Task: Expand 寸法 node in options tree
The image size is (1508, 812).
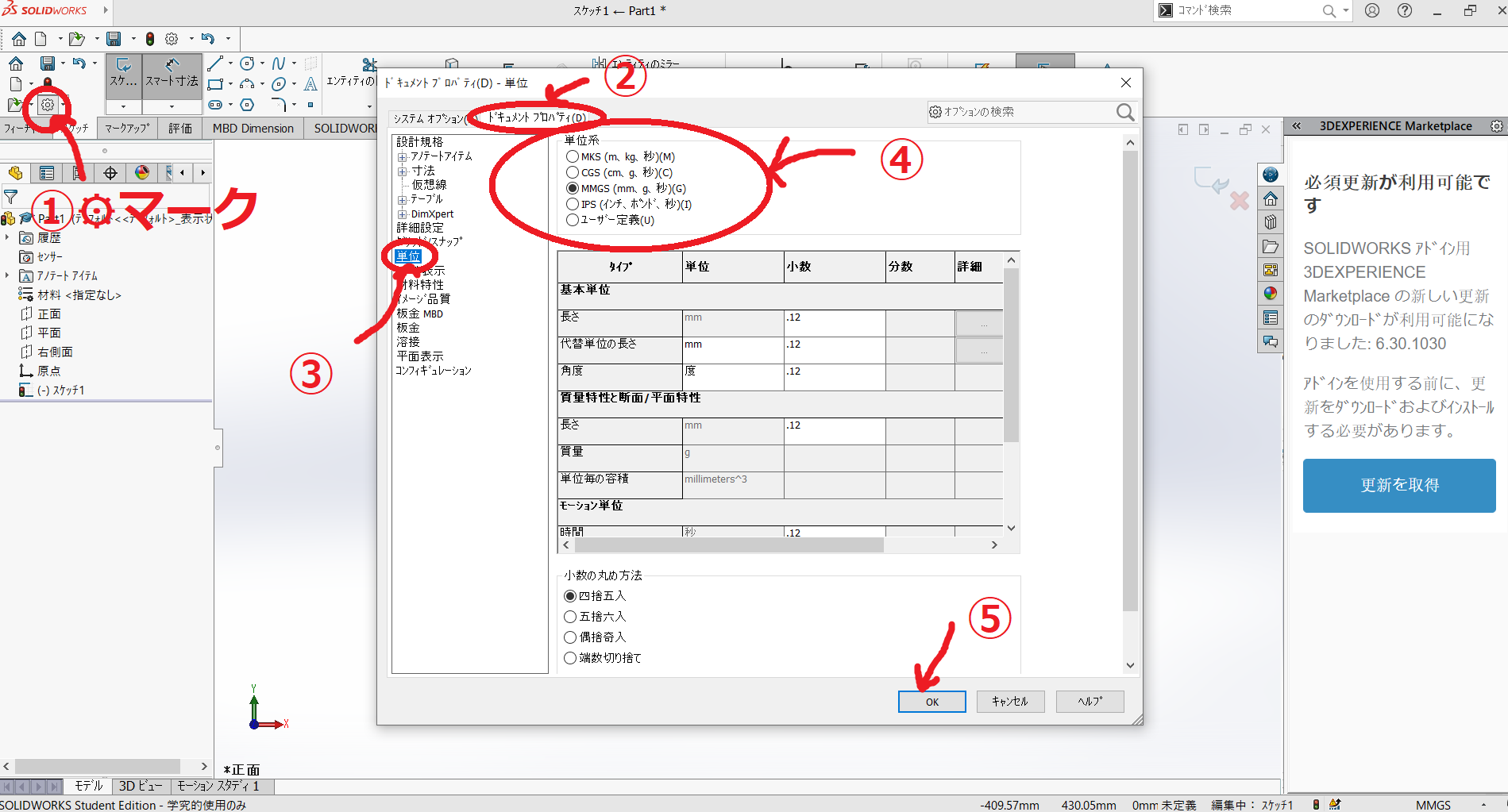Action: [402, 171]
